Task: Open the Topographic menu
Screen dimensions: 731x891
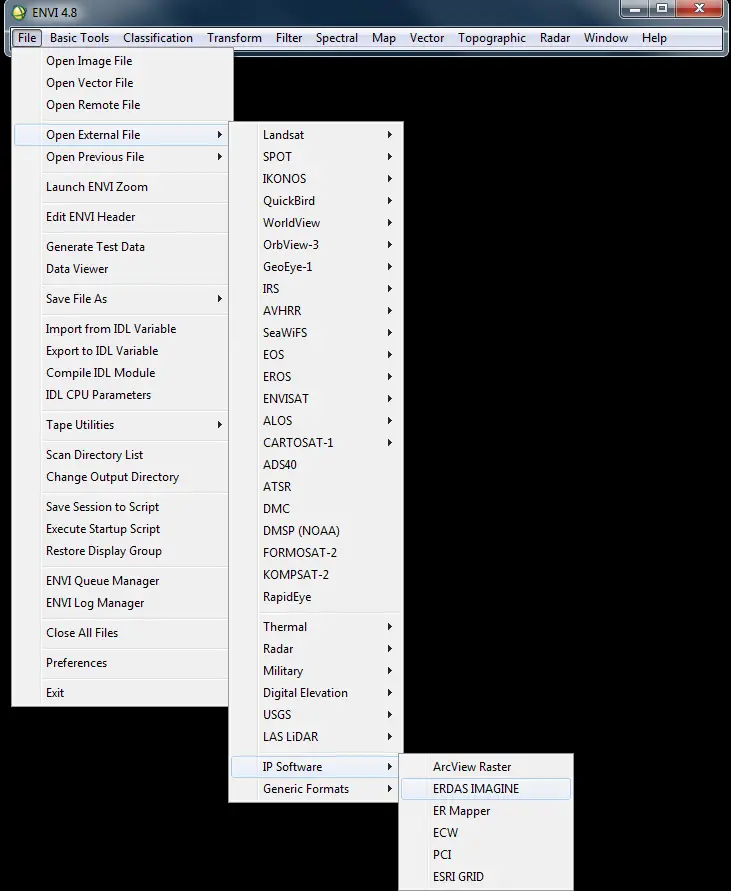Action: tap(492, 38)
